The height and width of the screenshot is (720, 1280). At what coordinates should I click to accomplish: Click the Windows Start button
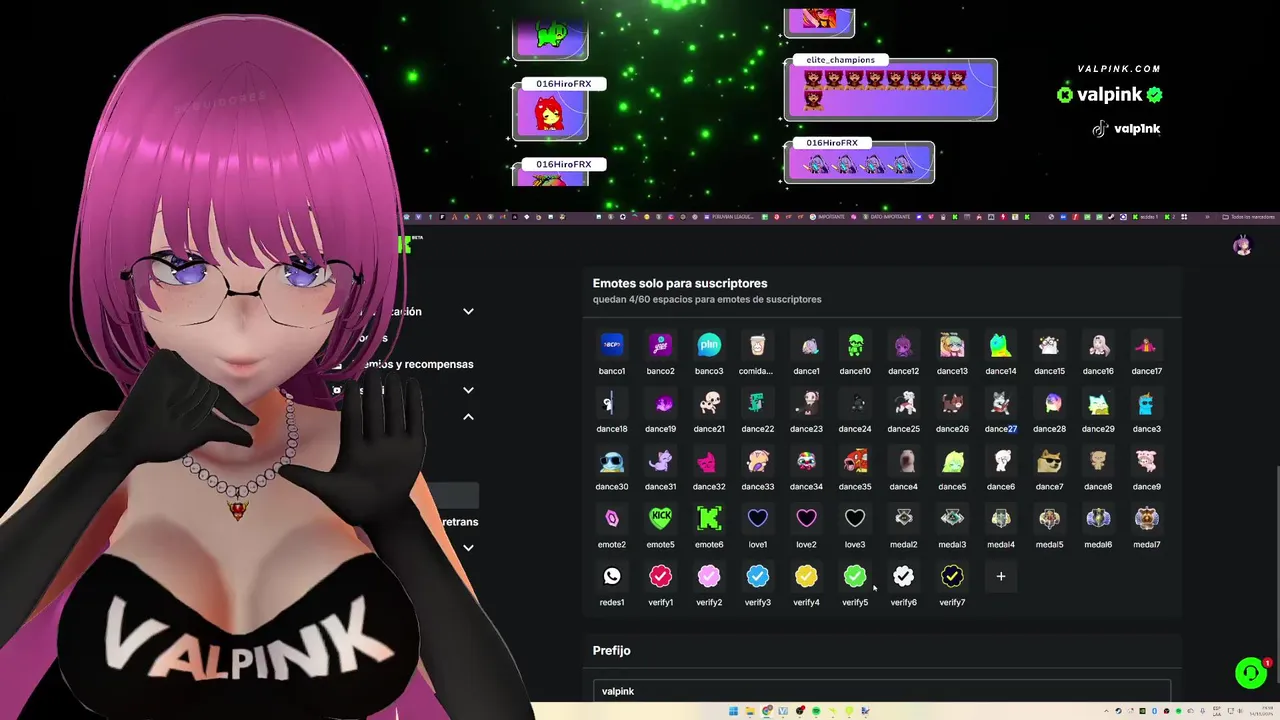[x=733, y=712]
